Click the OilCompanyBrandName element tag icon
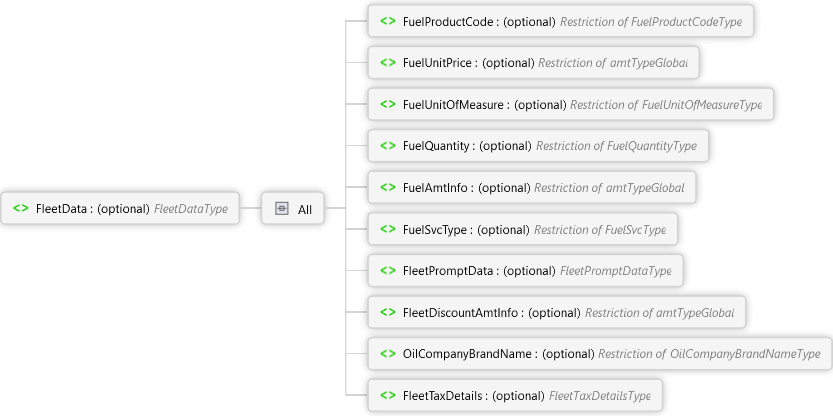The height and width of the screenshot is (416, 833). coord(387,354)
